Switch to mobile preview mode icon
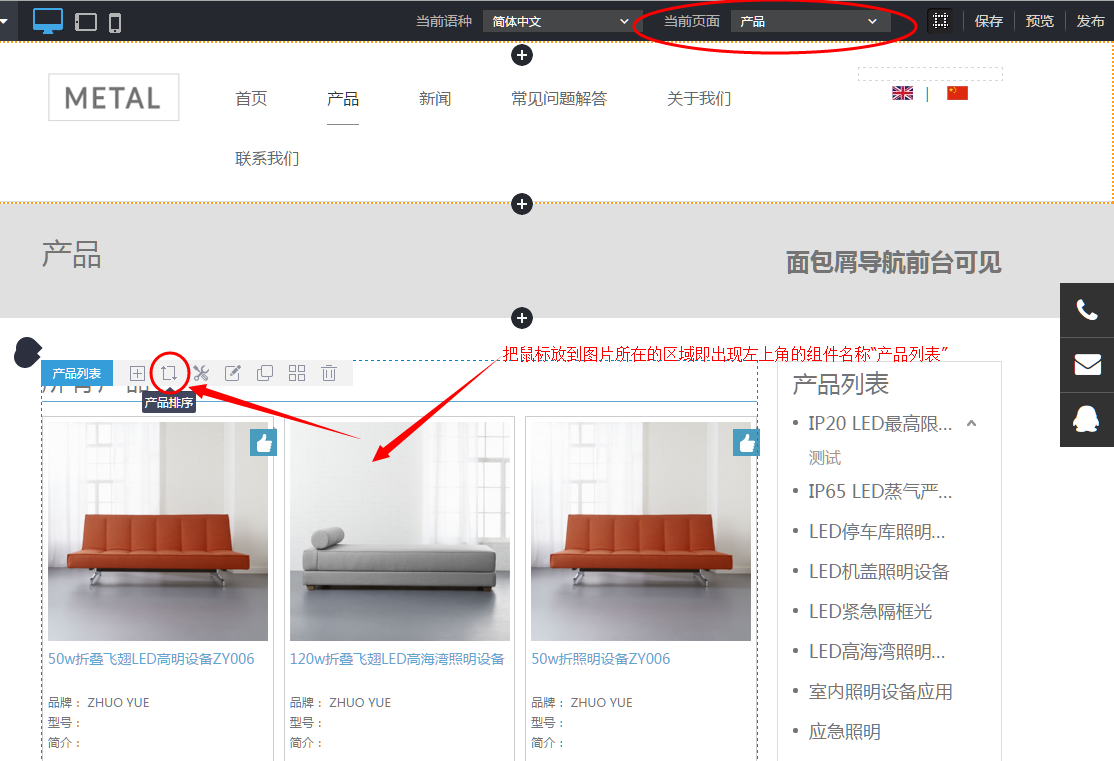 tap(113, 20)
